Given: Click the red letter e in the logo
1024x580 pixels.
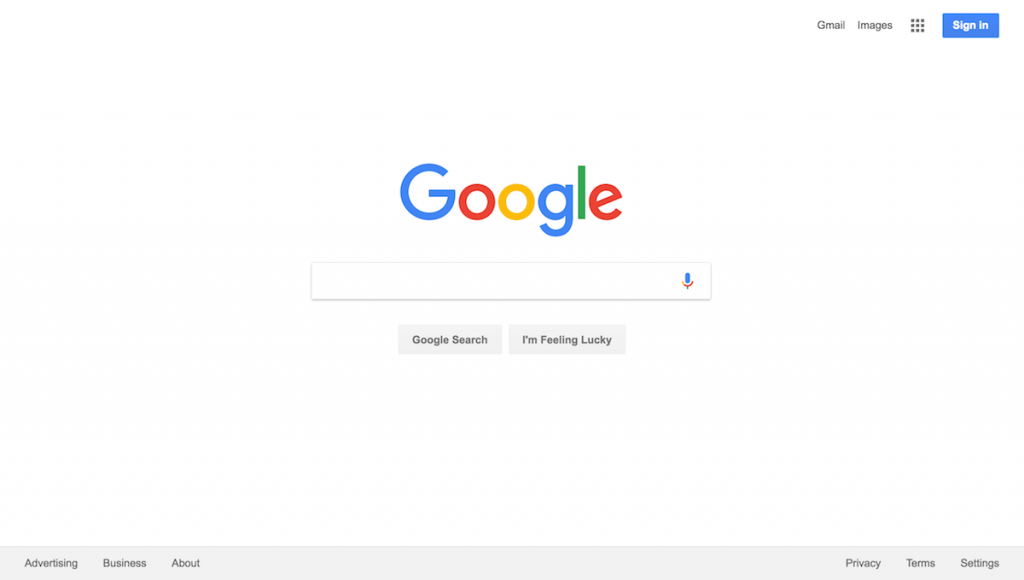Looking at the screenshot, I should pos(605,201).
